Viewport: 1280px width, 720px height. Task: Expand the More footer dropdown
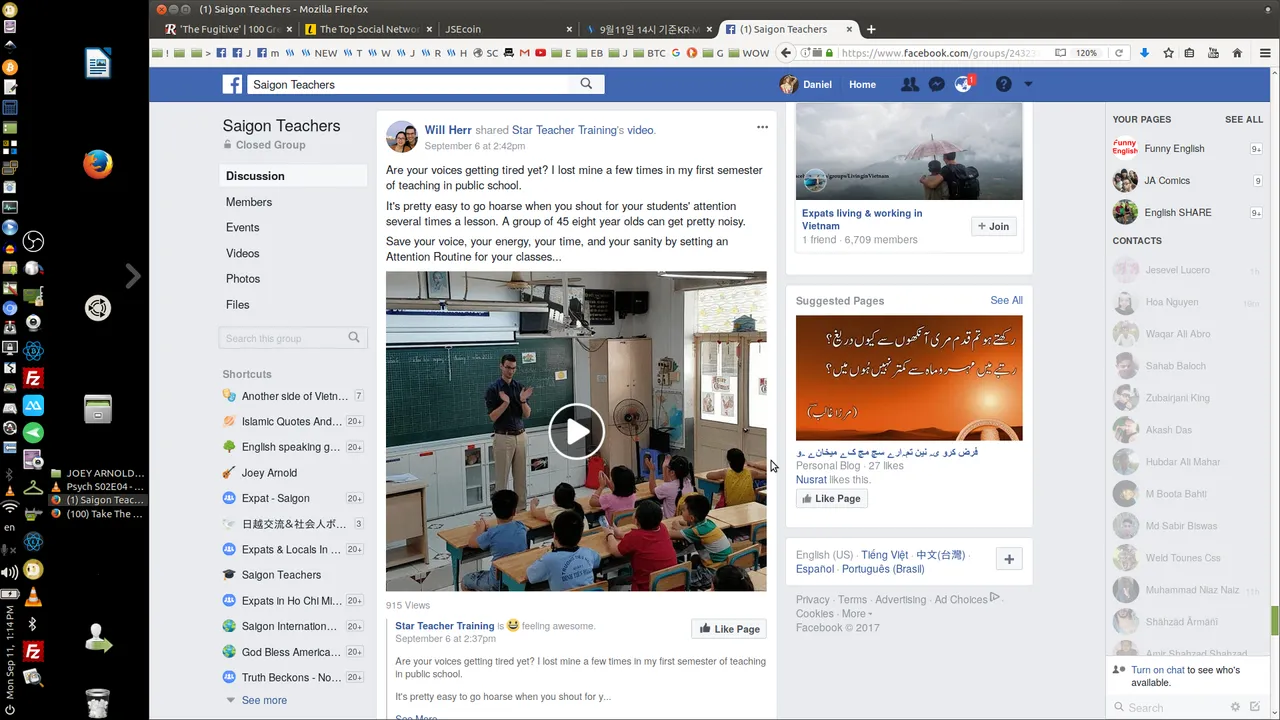[856, 614]
